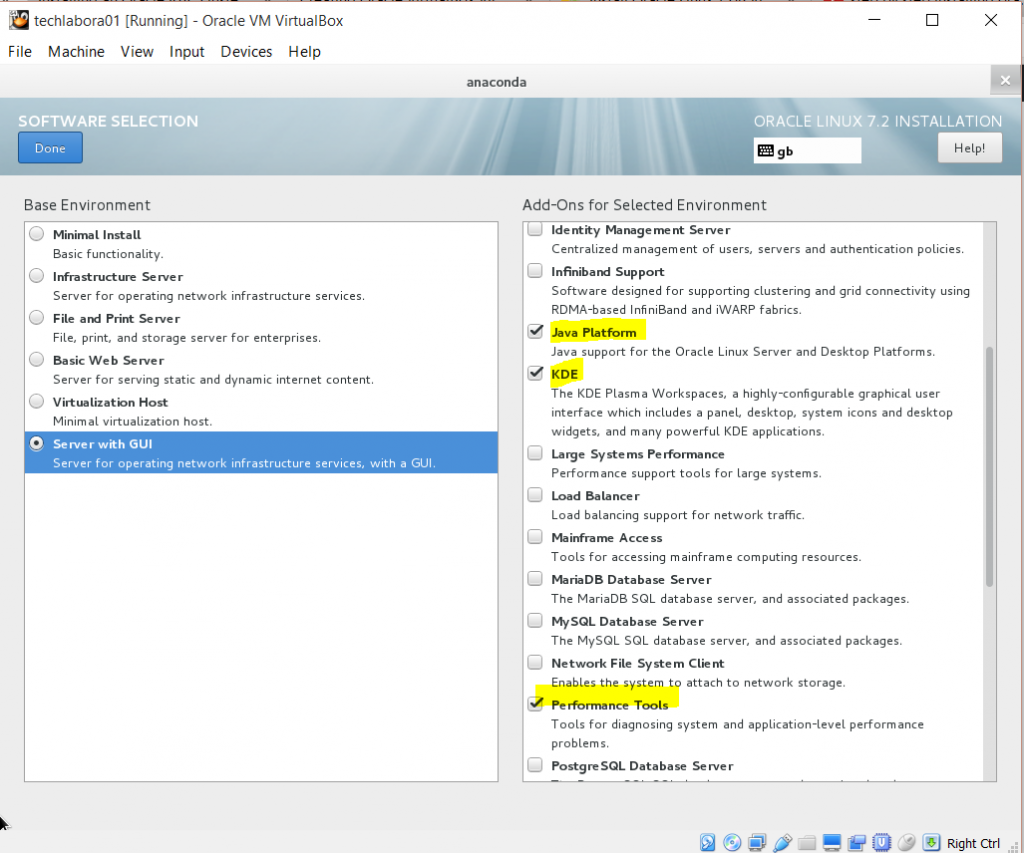This screenshot has height=853, width=1024.
Task: Click the optical disc status icon
Action: point(733,843)
